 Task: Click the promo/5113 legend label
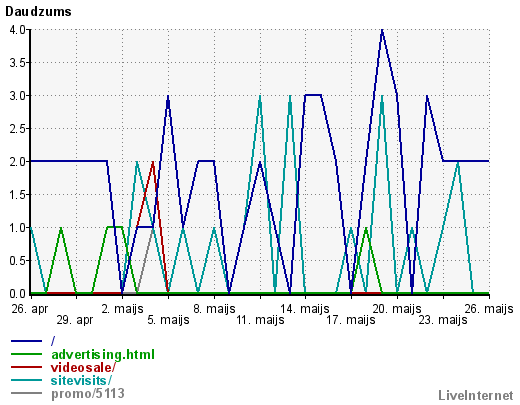point(88,394)
